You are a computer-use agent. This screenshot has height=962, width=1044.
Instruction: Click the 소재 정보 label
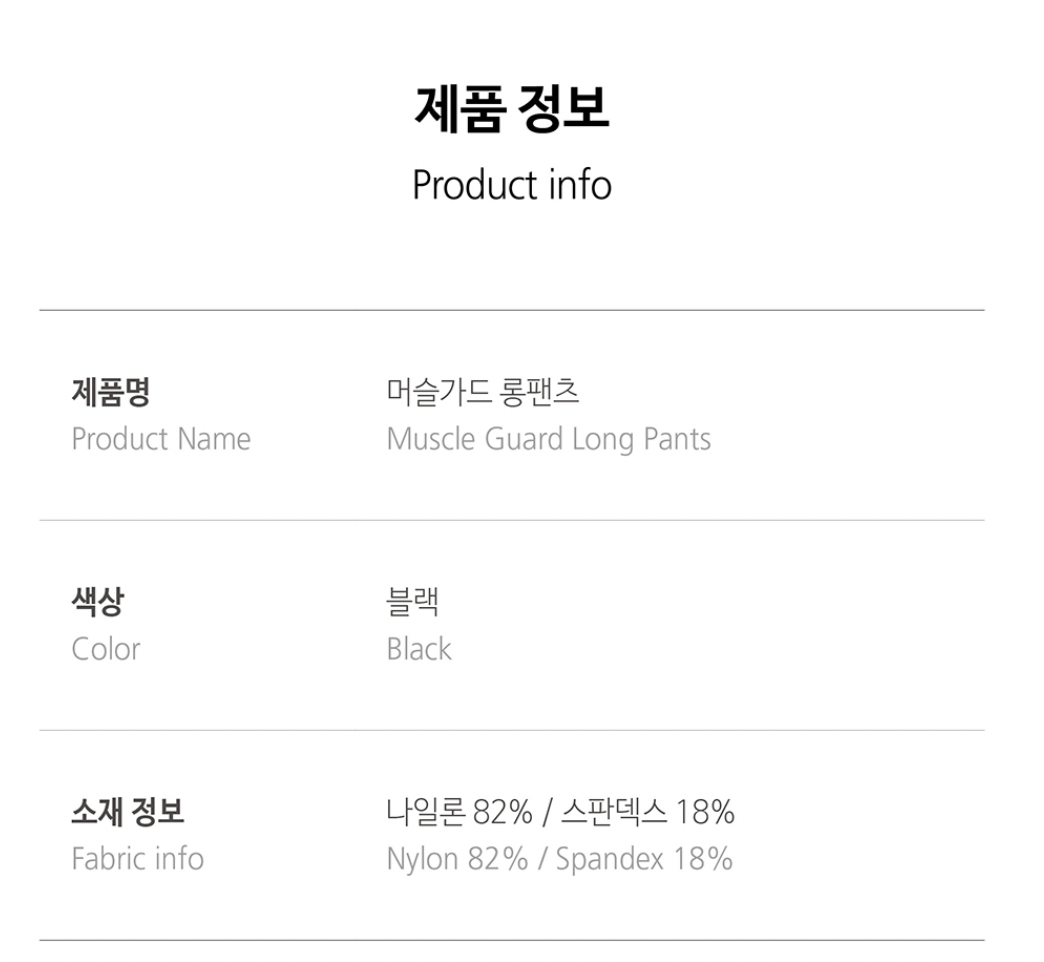(x=128, y=812)
